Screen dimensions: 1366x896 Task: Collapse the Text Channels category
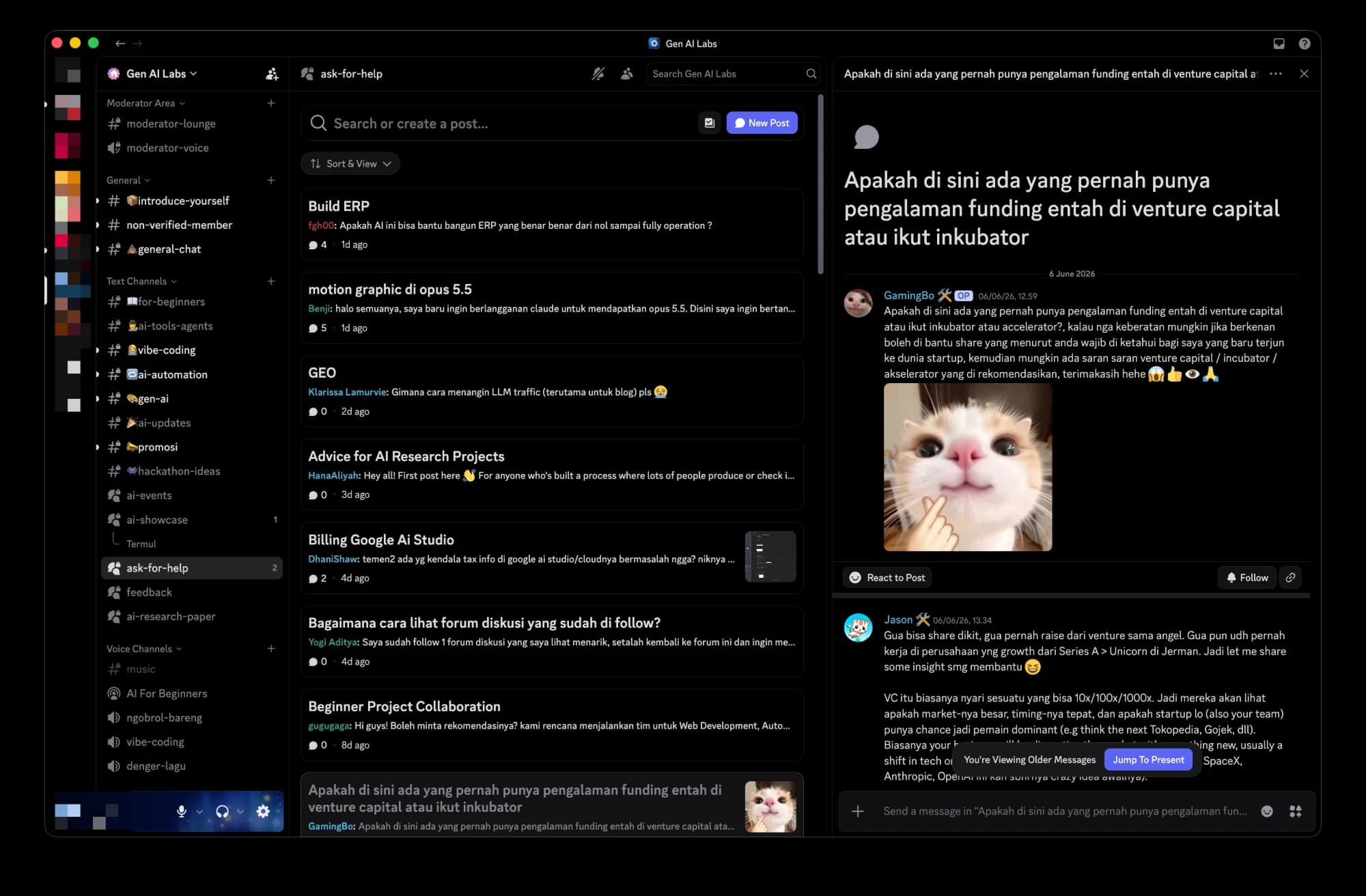pyautogui.click(x=141, y=281)
